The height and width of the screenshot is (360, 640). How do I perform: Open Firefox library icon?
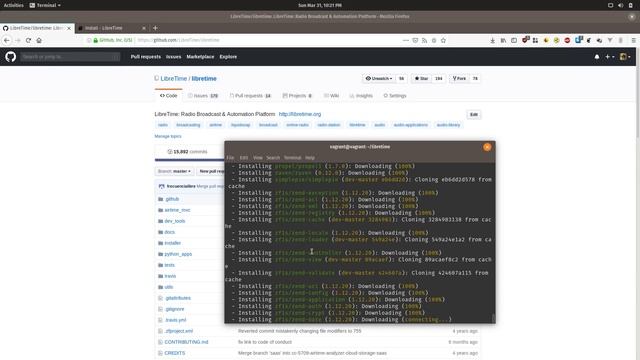tap(503, 40)
